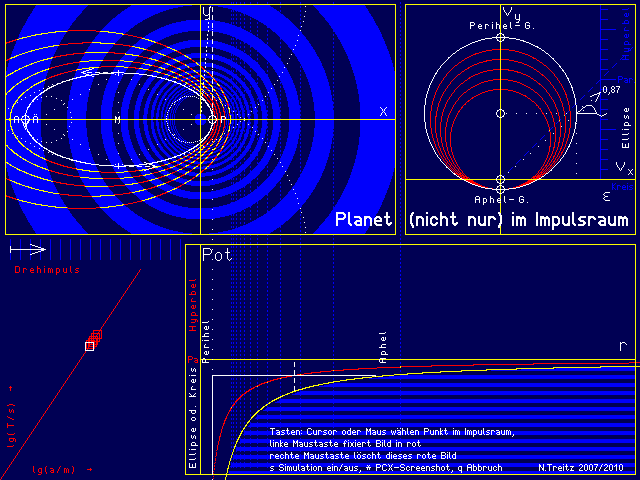The image size is (640, 480).
Task: Click the Planet title text
Action: [364, 219]
